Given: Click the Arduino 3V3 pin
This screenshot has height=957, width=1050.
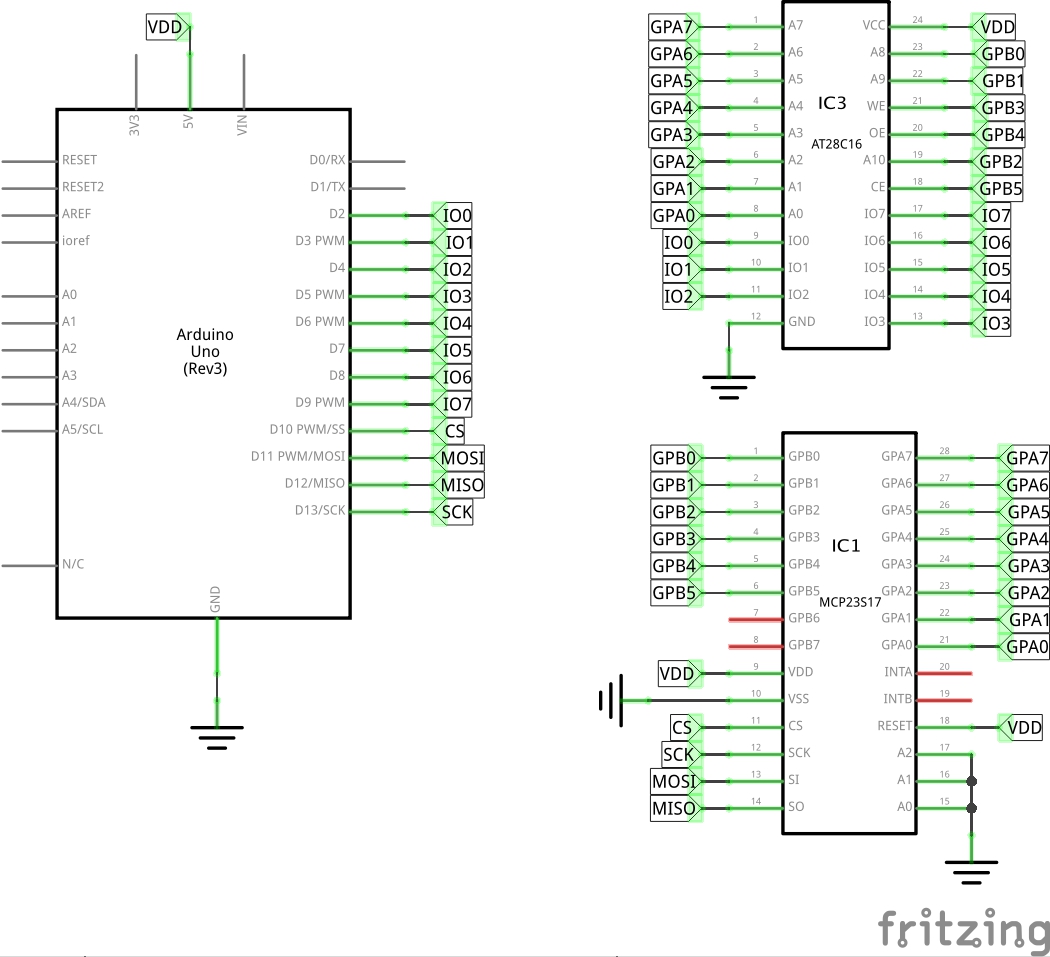Looking at the screenshot, I should point(137,82).
